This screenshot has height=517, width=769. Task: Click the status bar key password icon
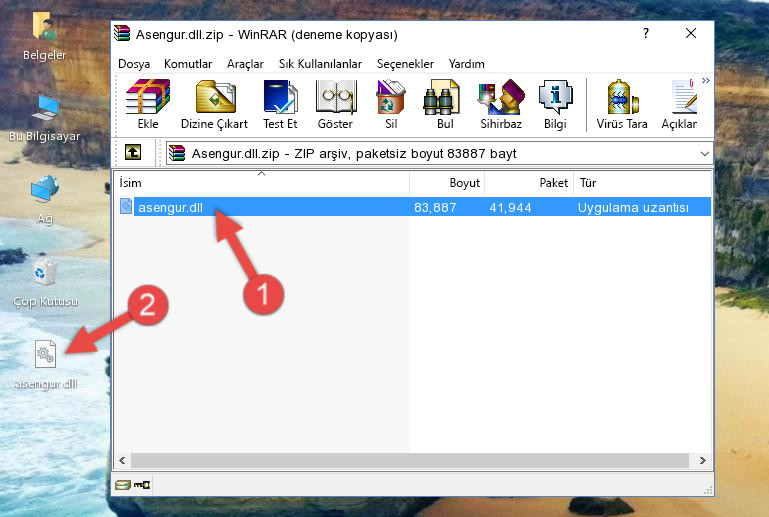(x=142, y=485)
